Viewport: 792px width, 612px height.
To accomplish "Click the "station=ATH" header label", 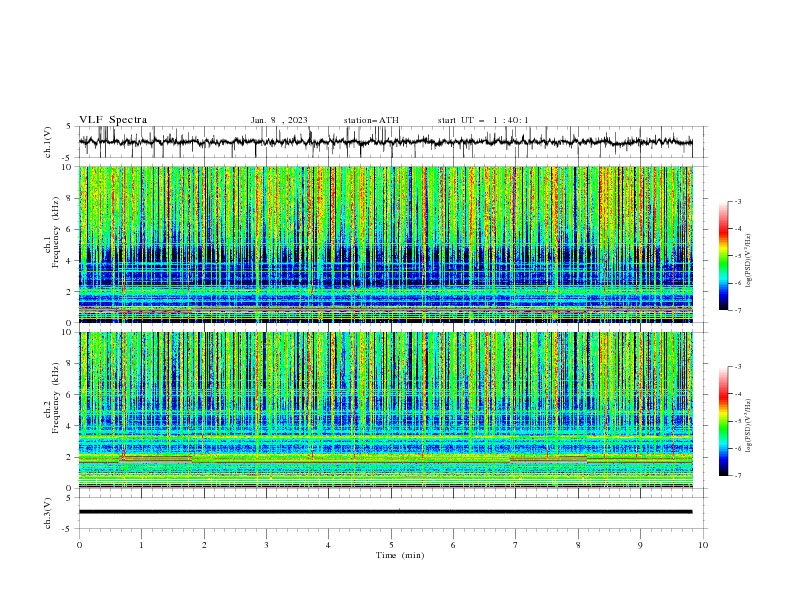I will coord(371,120).
